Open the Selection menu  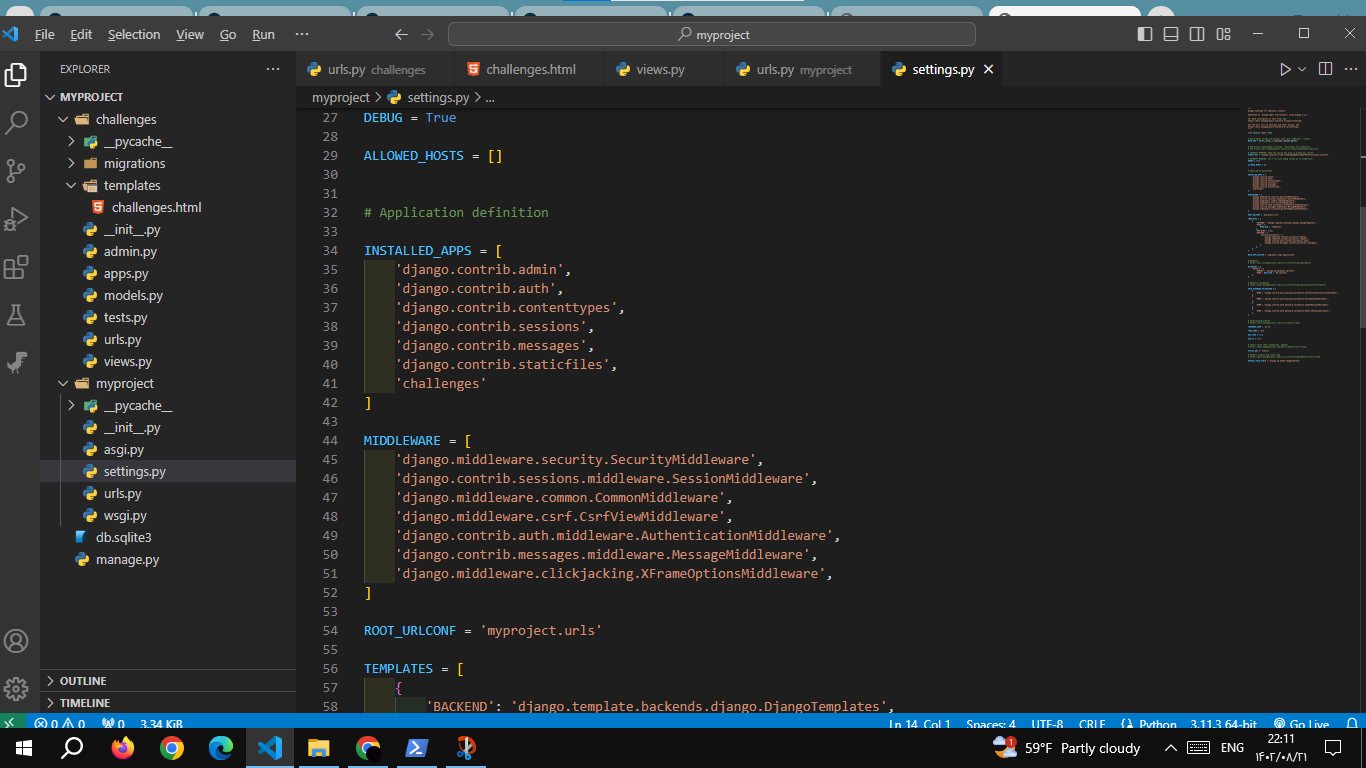point(134,34)
